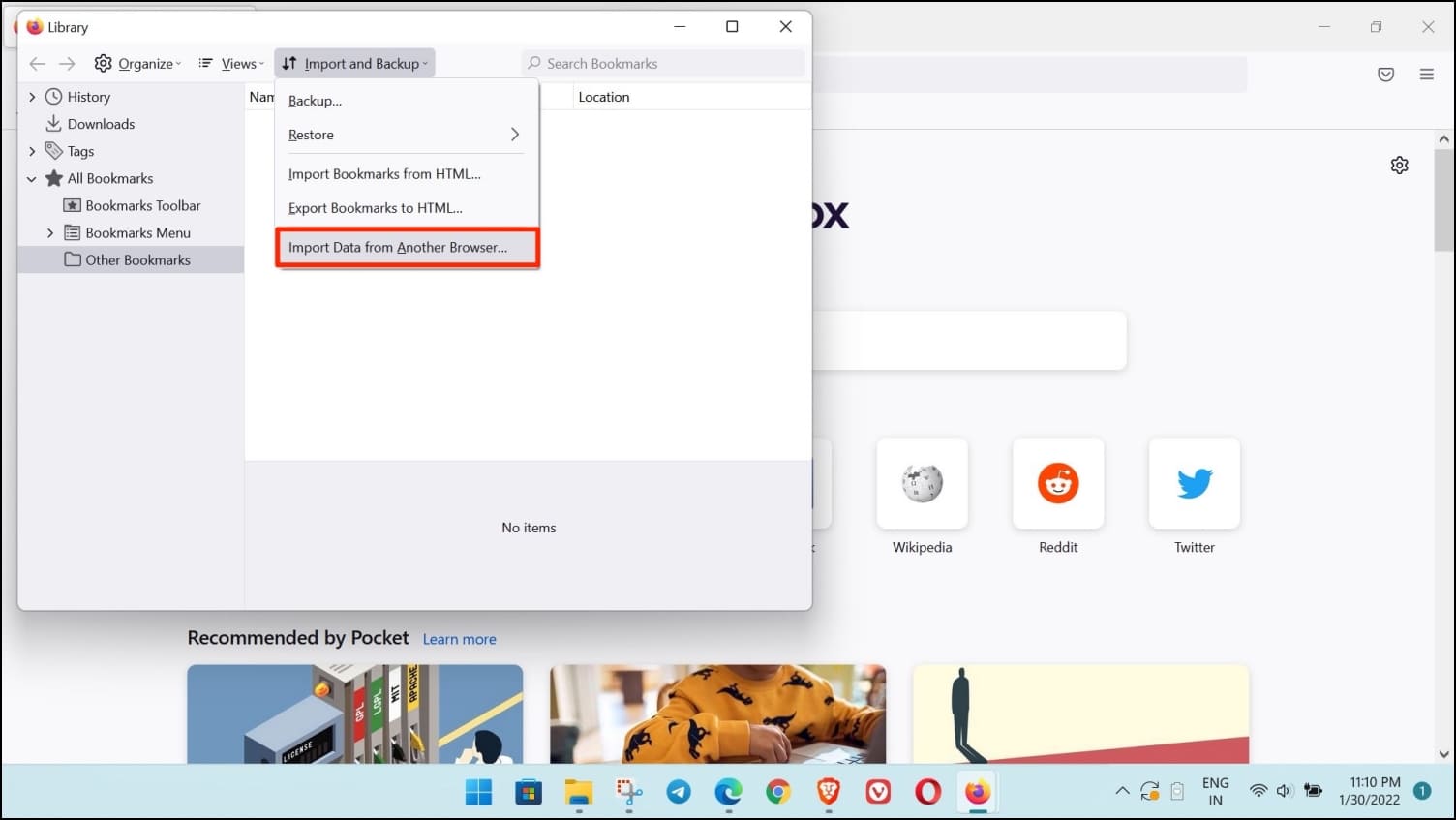Image resolution: width=1456 pixels, height=820 pixels.
Task: Collapse the All Bookmarks tree item
Action: [x=32, y=178]
